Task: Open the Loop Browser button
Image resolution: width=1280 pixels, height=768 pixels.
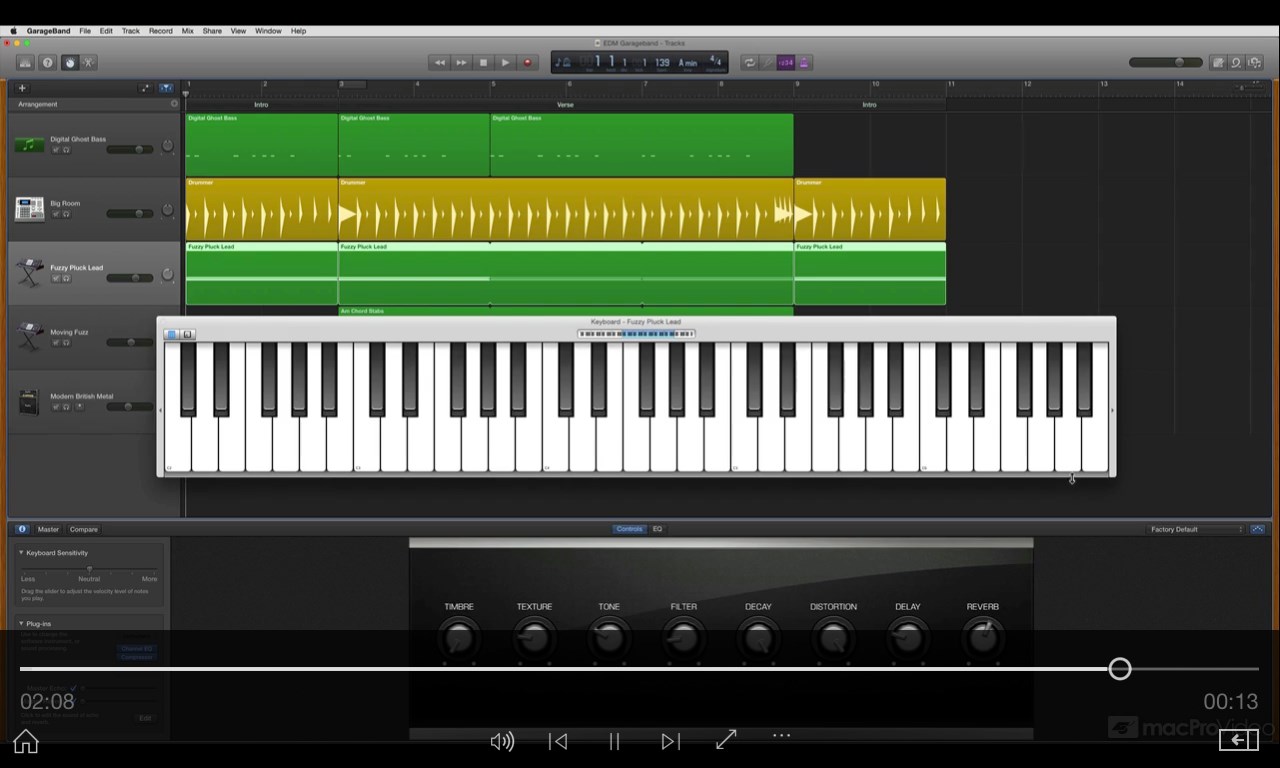Action: point(1236,63)
